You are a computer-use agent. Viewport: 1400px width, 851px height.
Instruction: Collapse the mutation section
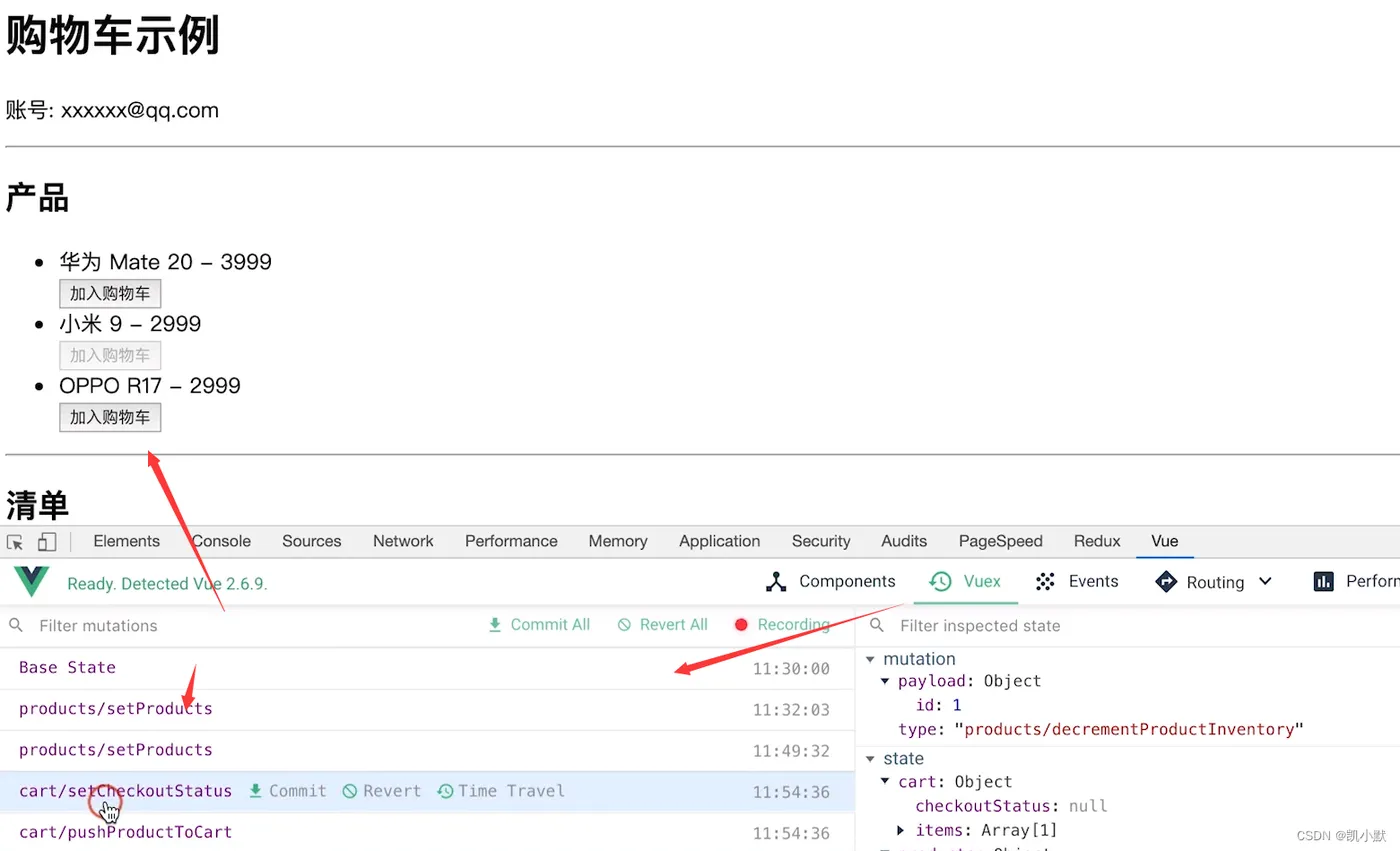[870, 659]
